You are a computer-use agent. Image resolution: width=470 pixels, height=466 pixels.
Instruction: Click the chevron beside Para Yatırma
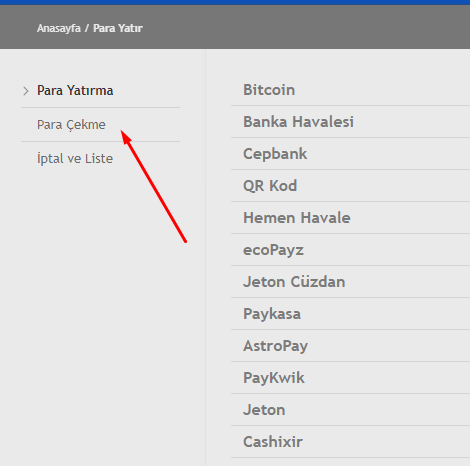[x=26, y=91]
